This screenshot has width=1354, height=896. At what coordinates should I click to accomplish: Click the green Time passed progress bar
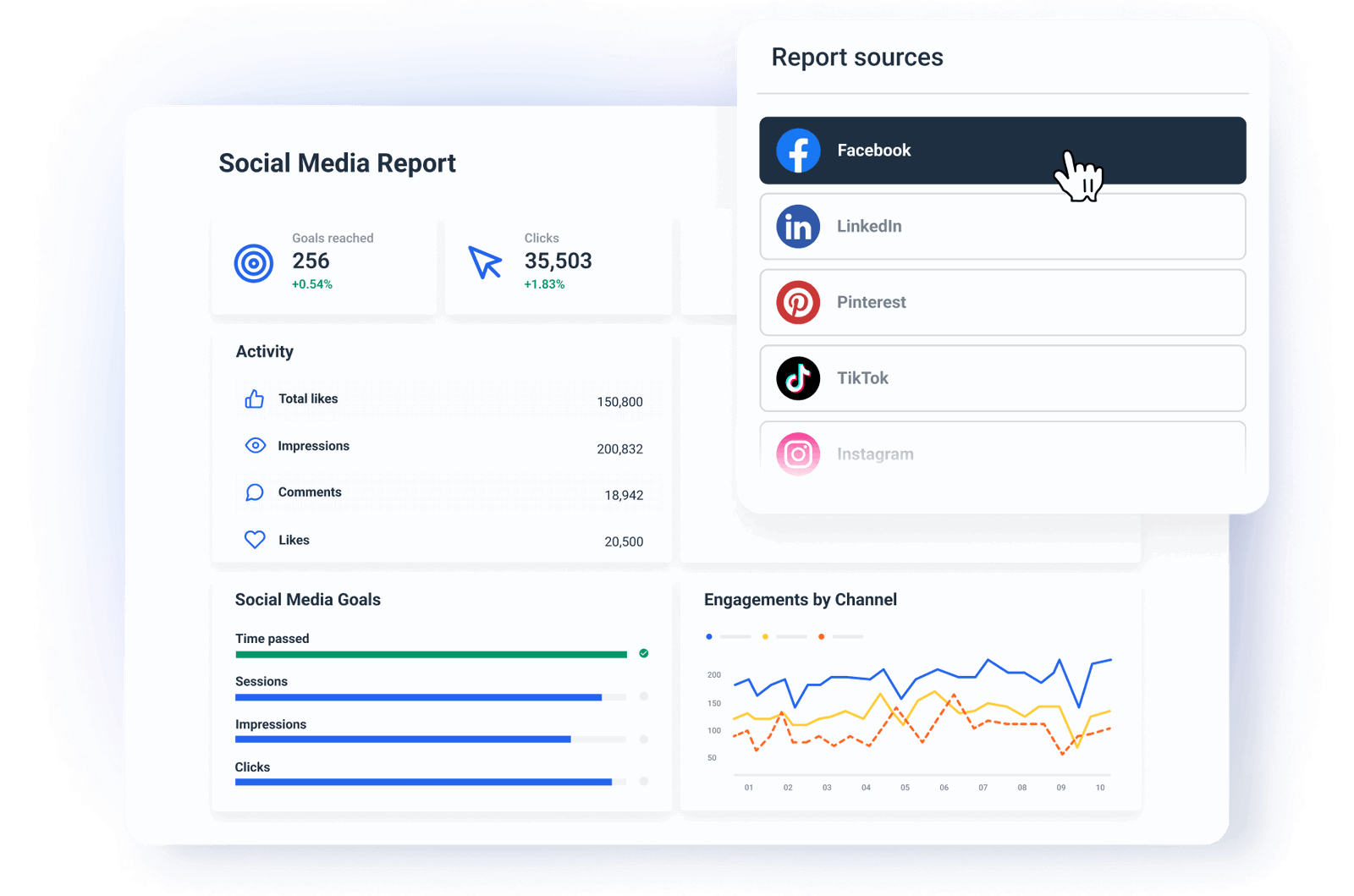[x=432, y=654]
